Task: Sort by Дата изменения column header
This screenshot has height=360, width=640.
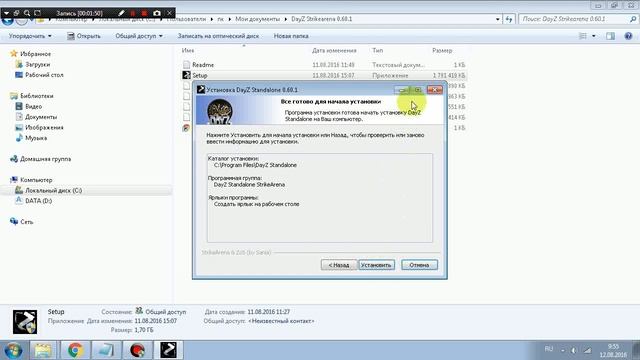Action: click(x=334, y=51)
